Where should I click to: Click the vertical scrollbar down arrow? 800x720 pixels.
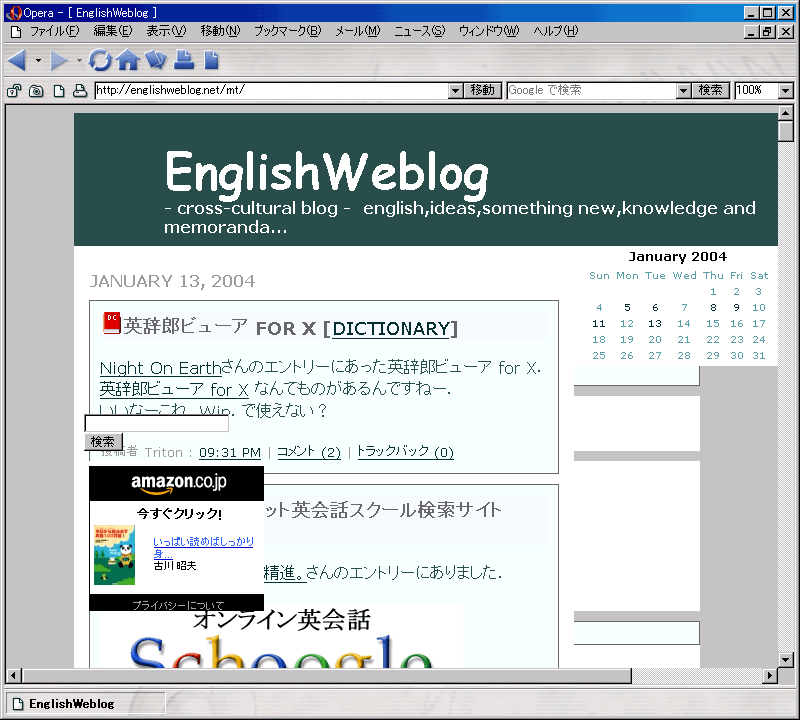tap(786, 659)
